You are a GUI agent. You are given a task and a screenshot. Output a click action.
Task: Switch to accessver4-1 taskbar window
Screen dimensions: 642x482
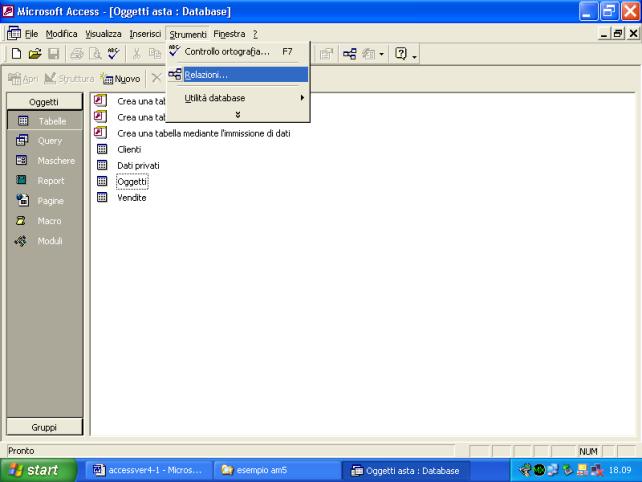(x=149, y=470)
